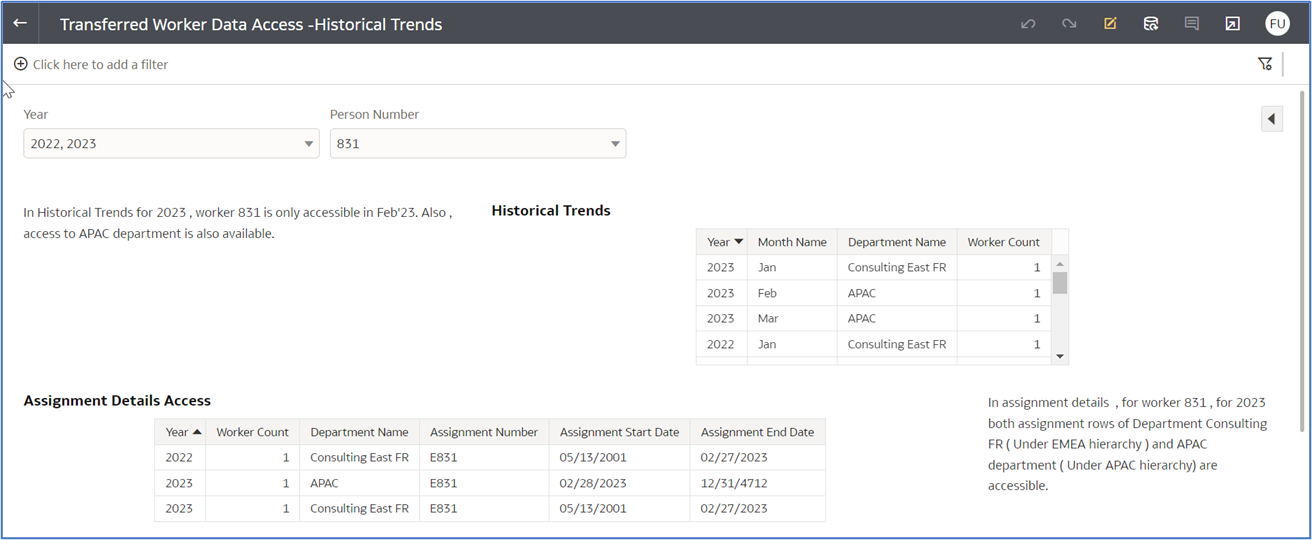Image resolution: width=1312 pixels, height=540 pixels.
Task: Open the filter bar settings funnel icon
Action: click(x=1265, y=64)
